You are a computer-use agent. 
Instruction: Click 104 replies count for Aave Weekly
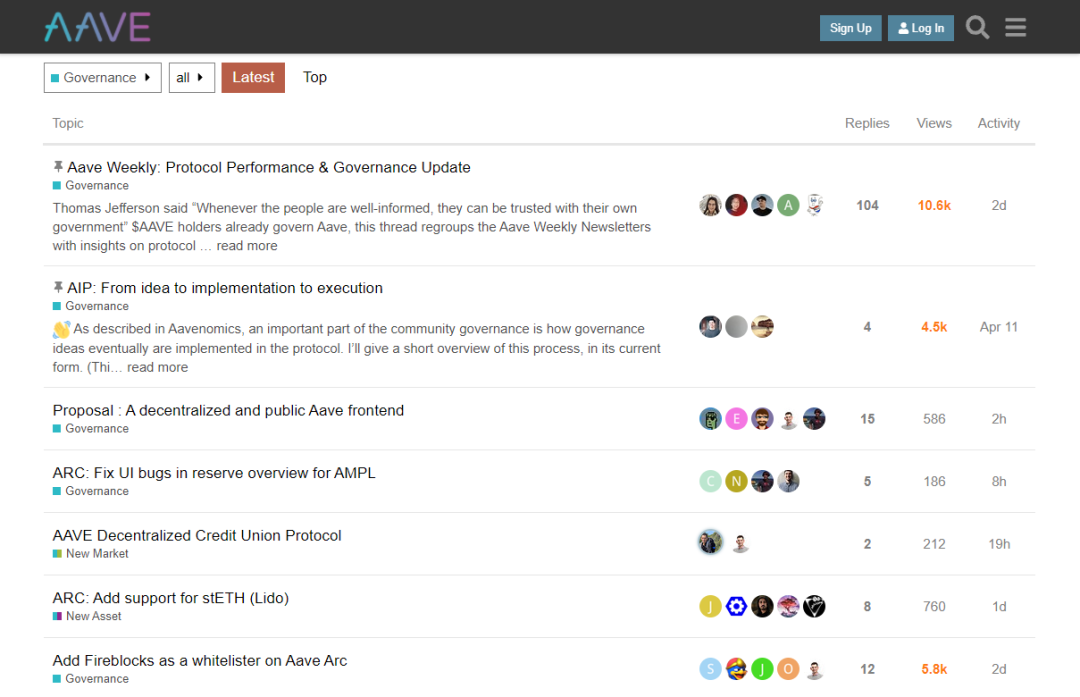(867, 205)
